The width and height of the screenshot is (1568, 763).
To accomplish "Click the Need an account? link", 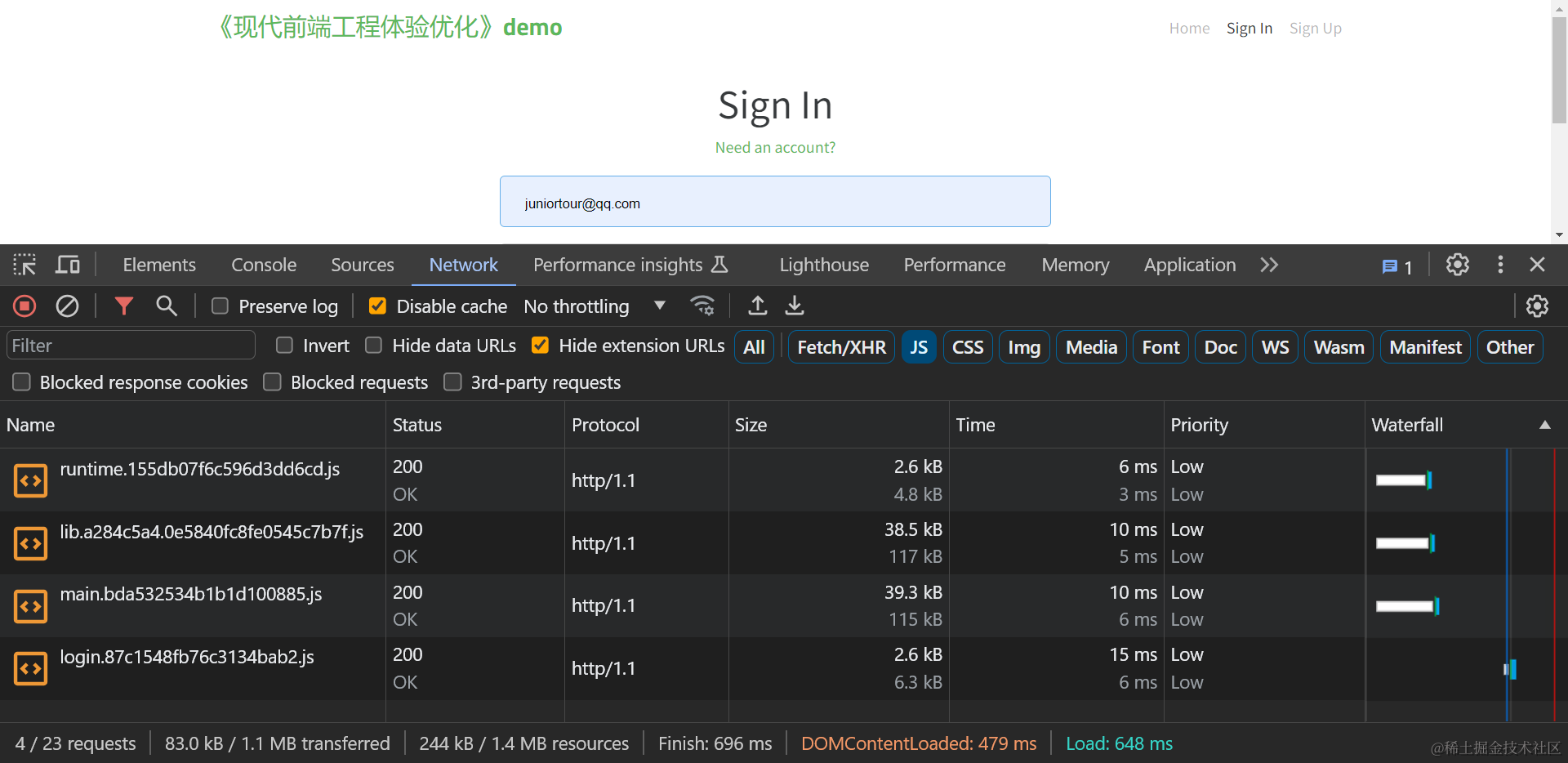I will tap(775, 148).
